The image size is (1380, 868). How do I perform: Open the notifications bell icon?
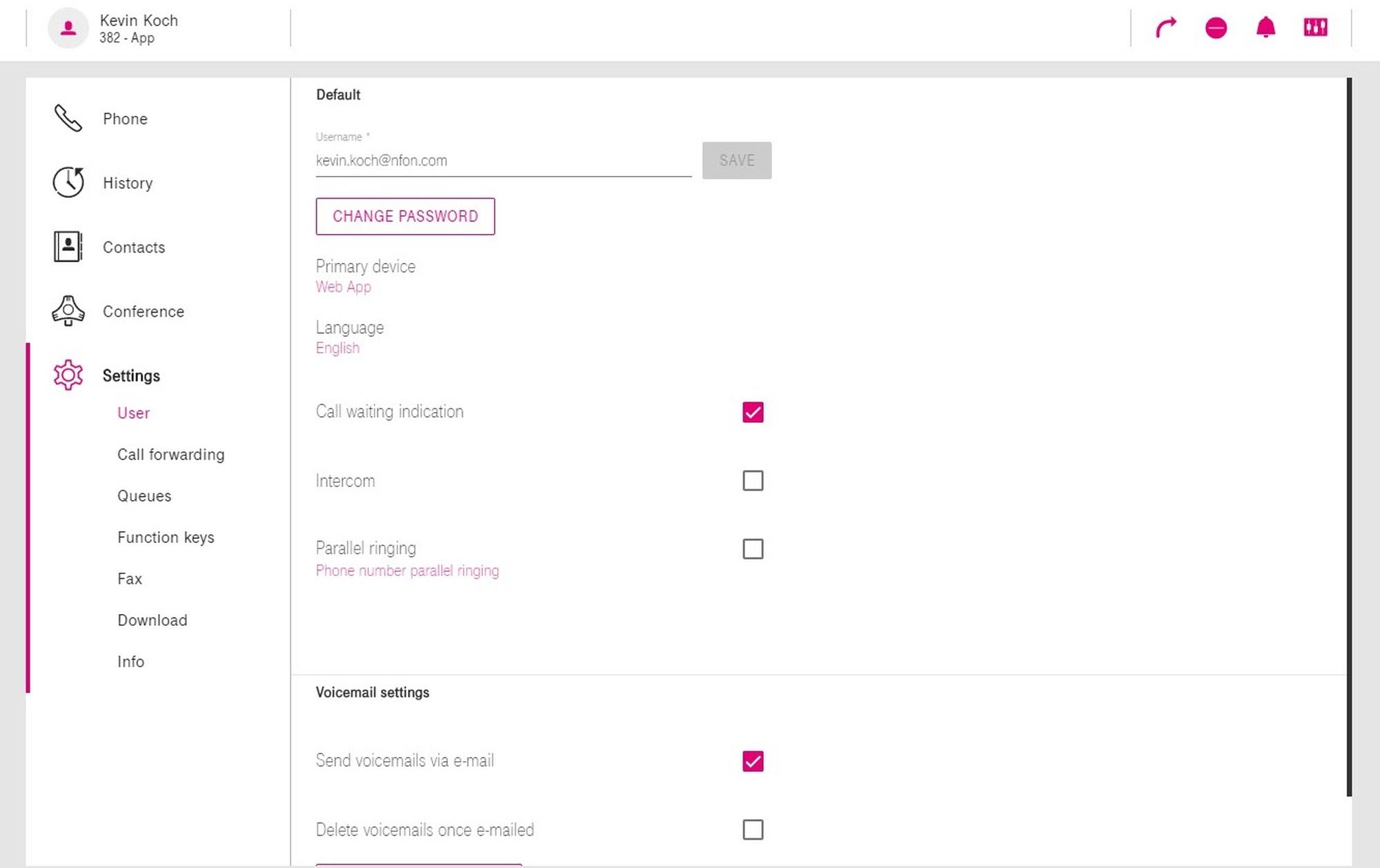click(1265, 28)
